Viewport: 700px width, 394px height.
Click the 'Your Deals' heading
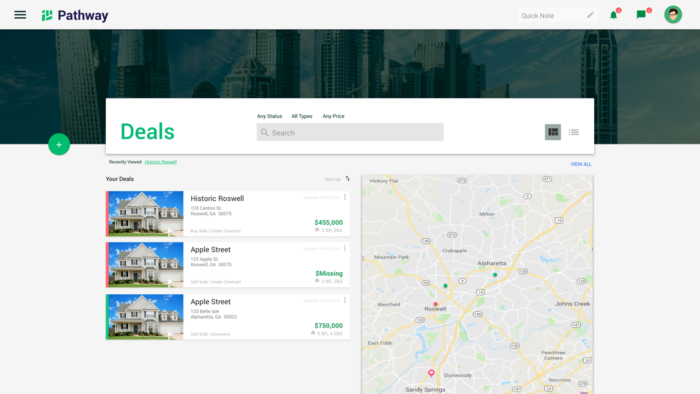tap(120, 179)
